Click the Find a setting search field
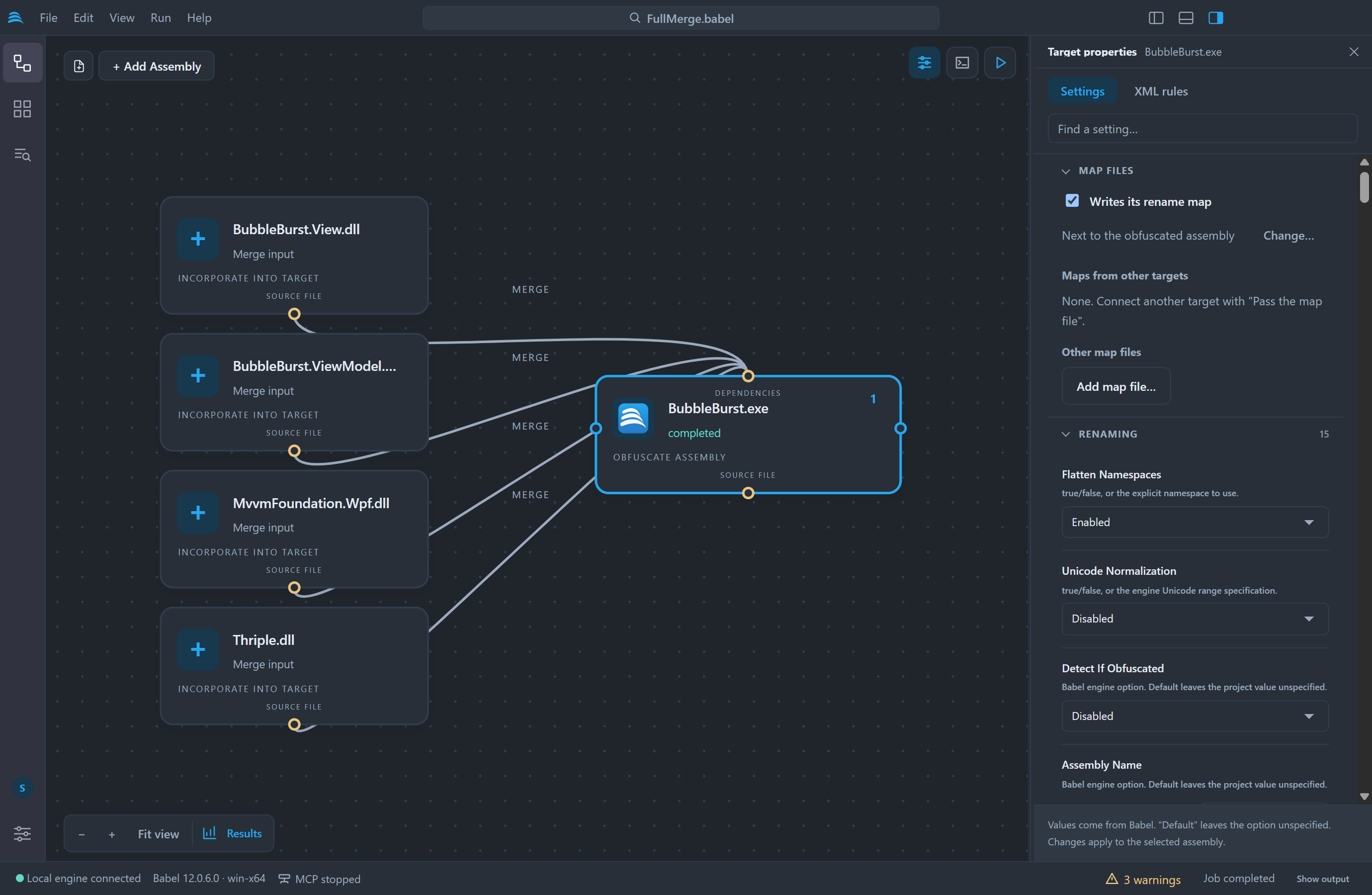Image resolution: width=1372 pixels, height=895 pixels. point(1202,129)
